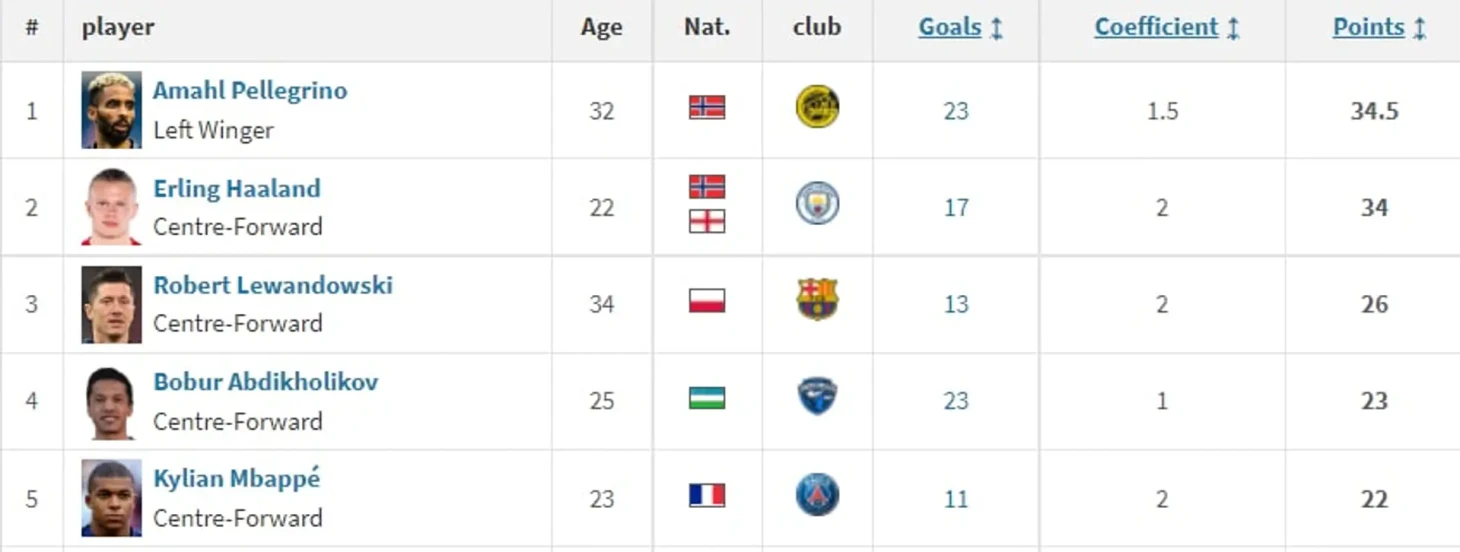This screenshot has width=1460, height=552.
Task: Click the France flag for Mbappé
Action: [x=707, y=495]
